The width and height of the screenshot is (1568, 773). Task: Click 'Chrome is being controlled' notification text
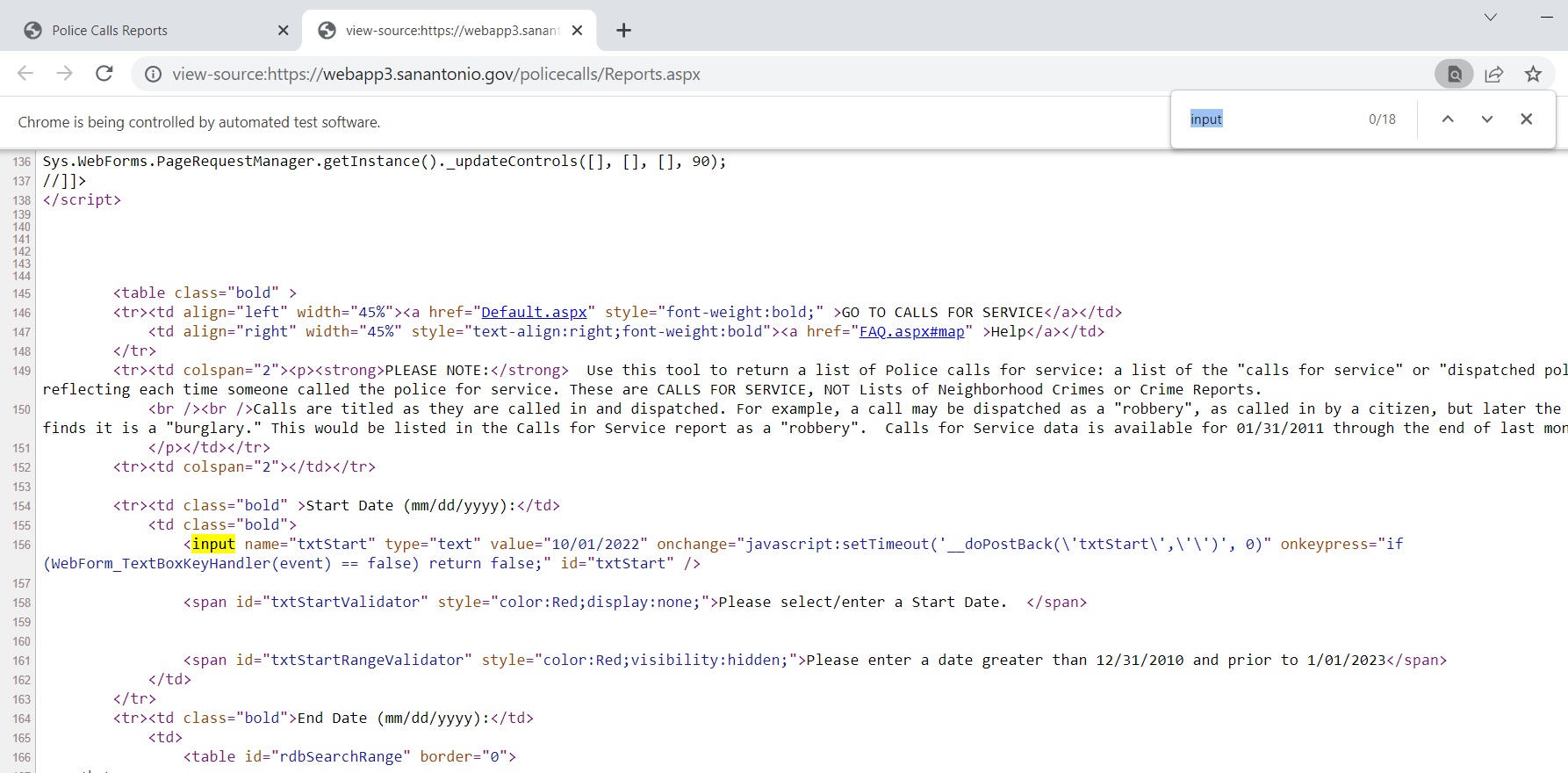click(x=199, y=122)
